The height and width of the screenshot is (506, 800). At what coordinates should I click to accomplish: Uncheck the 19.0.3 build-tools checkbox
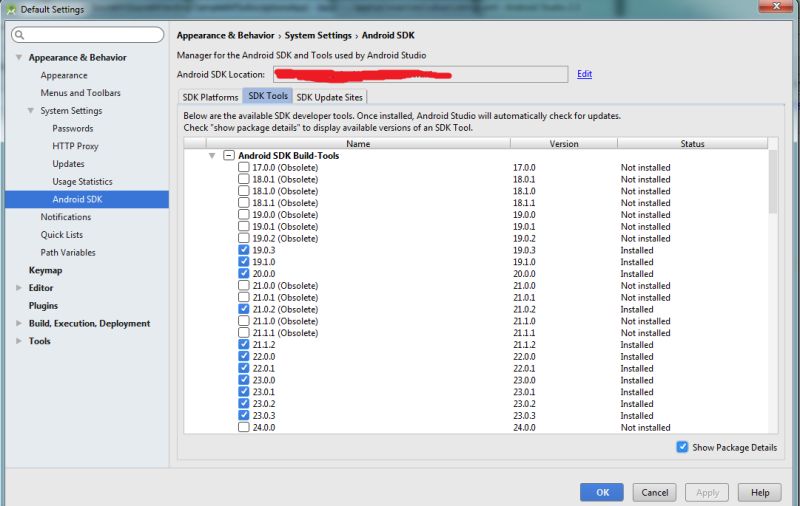coord(244,250)
